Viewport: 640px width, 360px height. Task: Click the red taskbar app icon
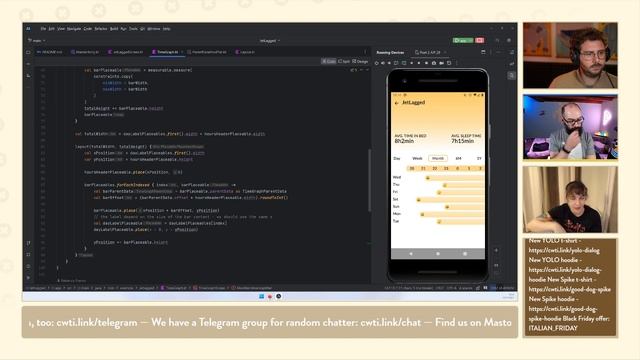(x=270, y=296)
